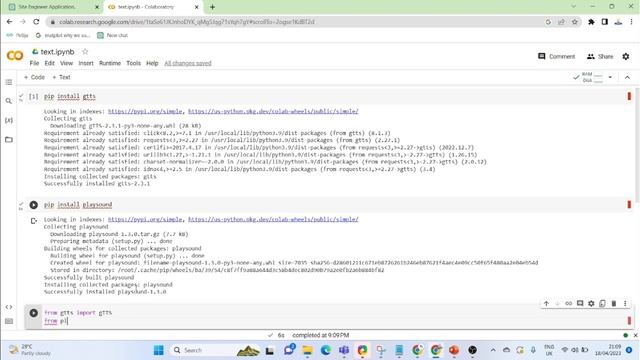Open pypi.org/simple link in first cell output
The height and width of the screenshot is (360, 640).
point(145,111)
